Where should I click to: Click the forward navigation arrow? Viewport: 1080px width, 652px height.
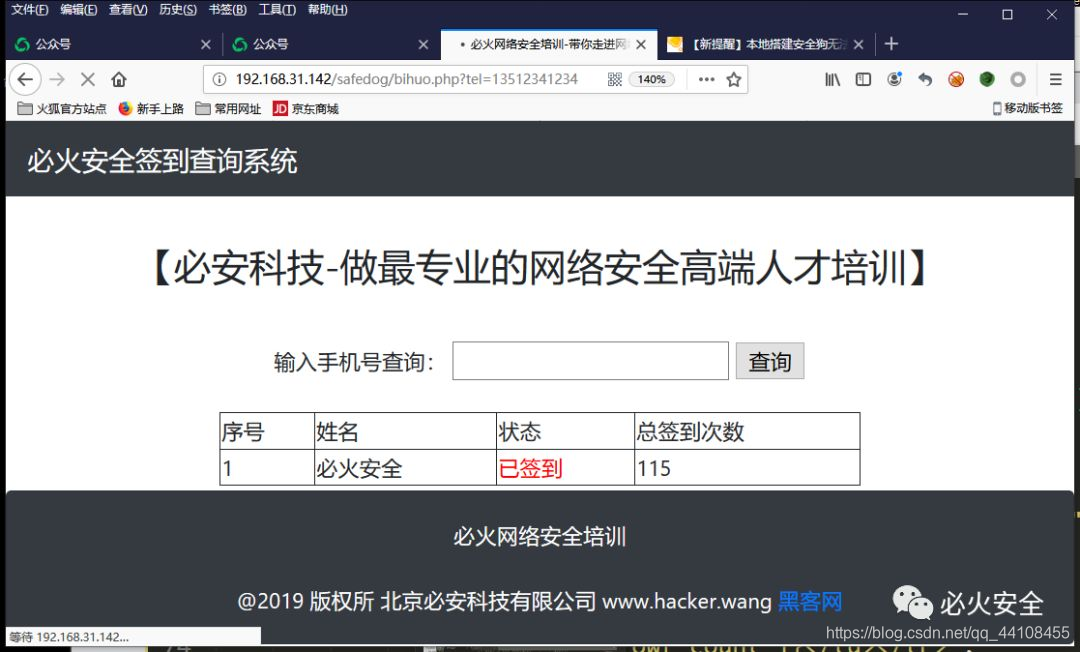57,79
